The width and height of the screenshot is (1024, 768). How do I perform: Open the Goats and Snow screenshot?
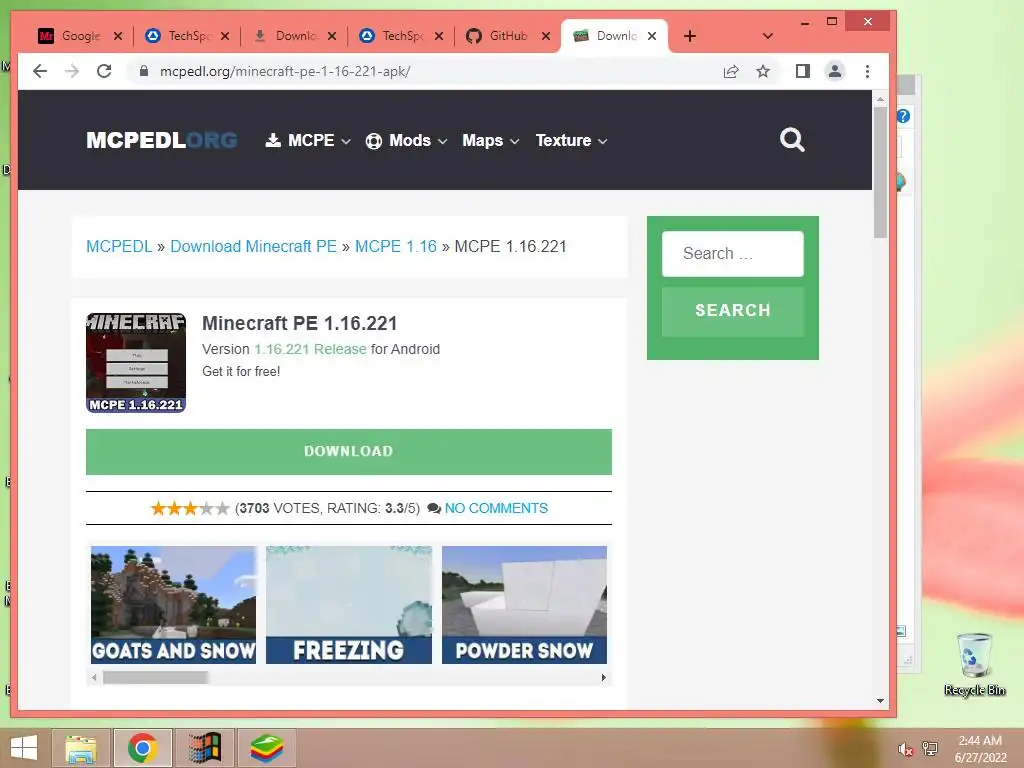pos(173,605)
